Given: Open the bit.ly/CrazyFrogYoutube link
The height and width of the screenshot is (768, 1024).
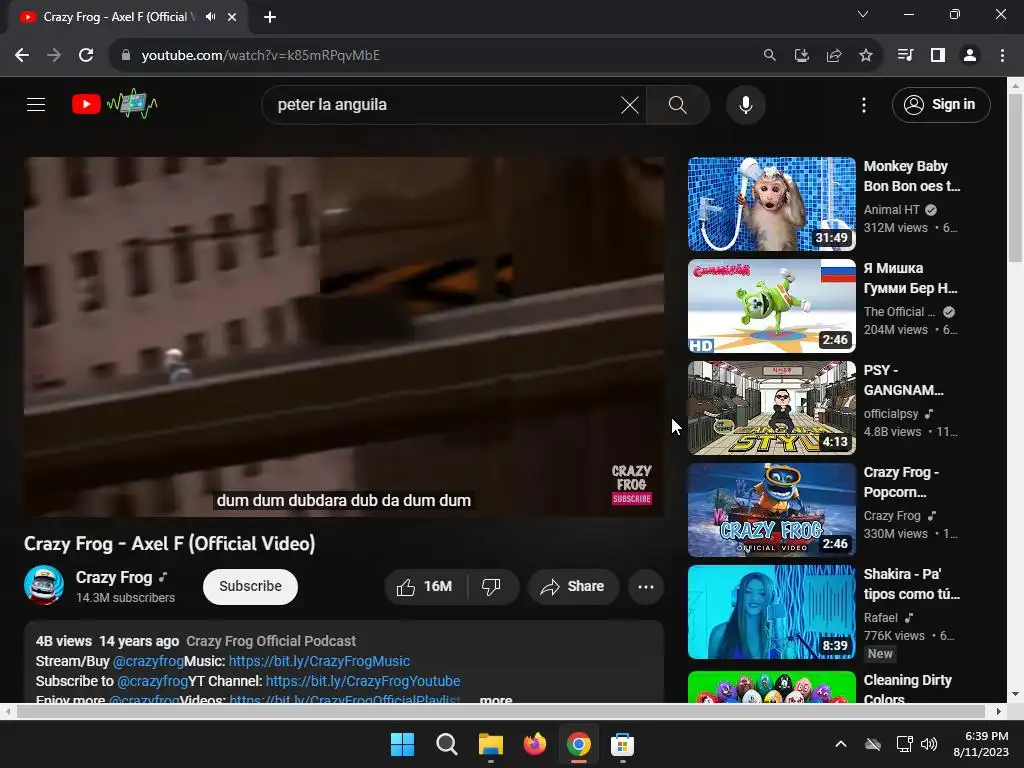Looking at the screenshot, I should pyautogui.click(x=362, y=681).
